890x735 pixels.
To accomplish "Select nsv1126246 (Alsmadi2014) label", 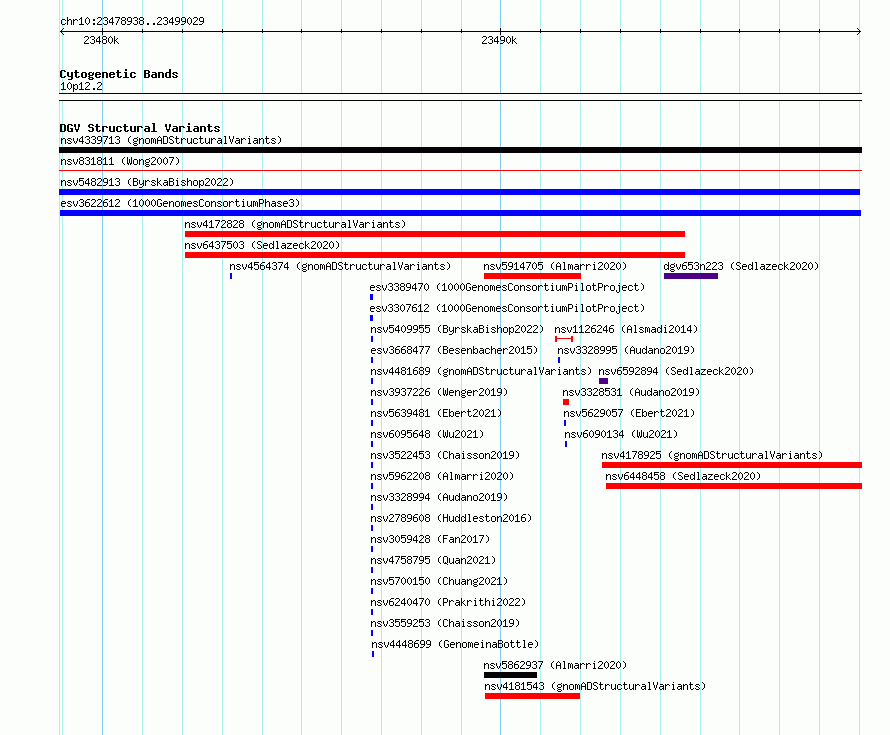I will (626, 329).
